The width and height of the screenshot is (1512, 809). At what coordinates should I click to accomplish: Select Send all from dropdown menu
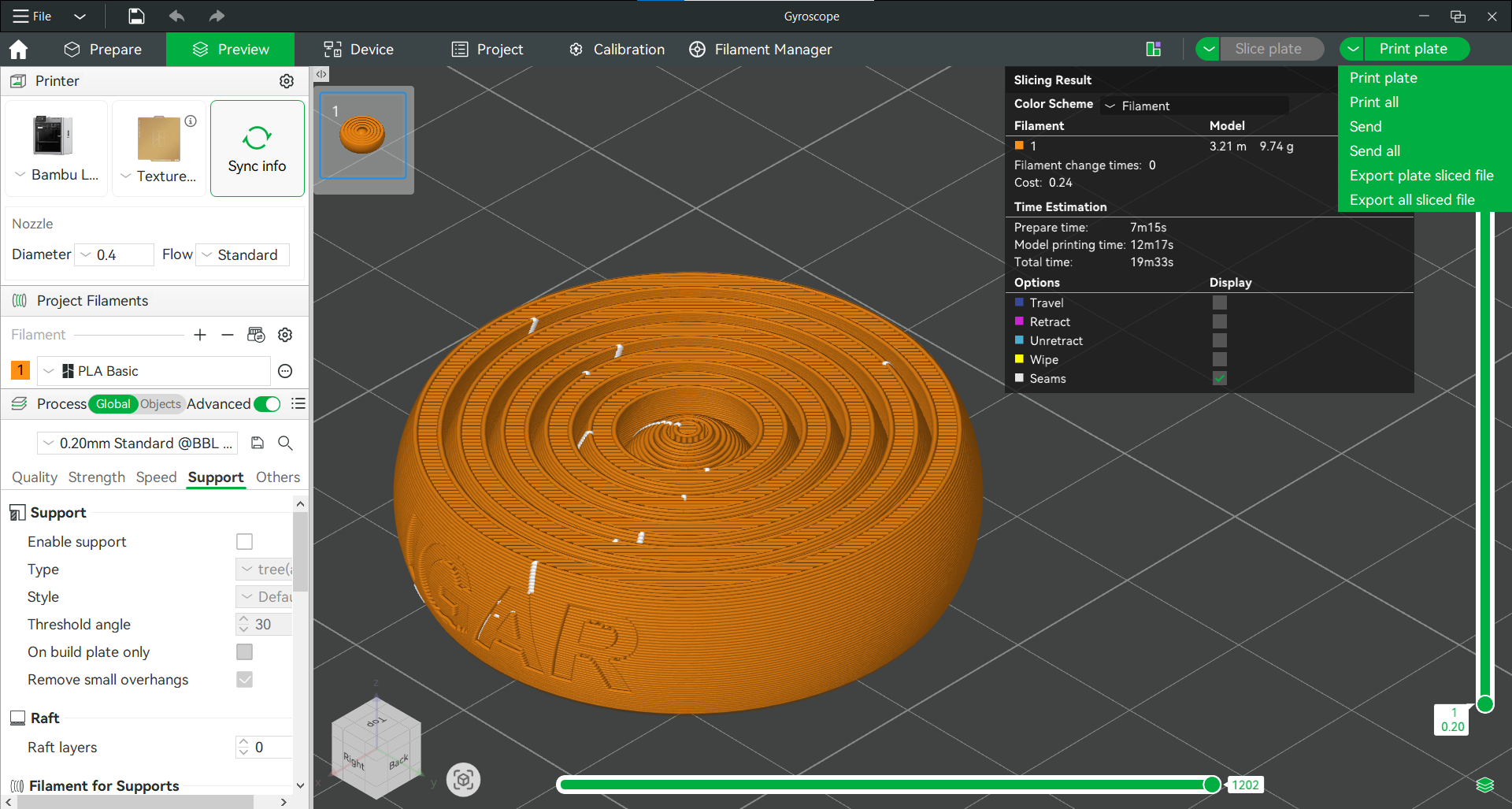point(1375,151)
